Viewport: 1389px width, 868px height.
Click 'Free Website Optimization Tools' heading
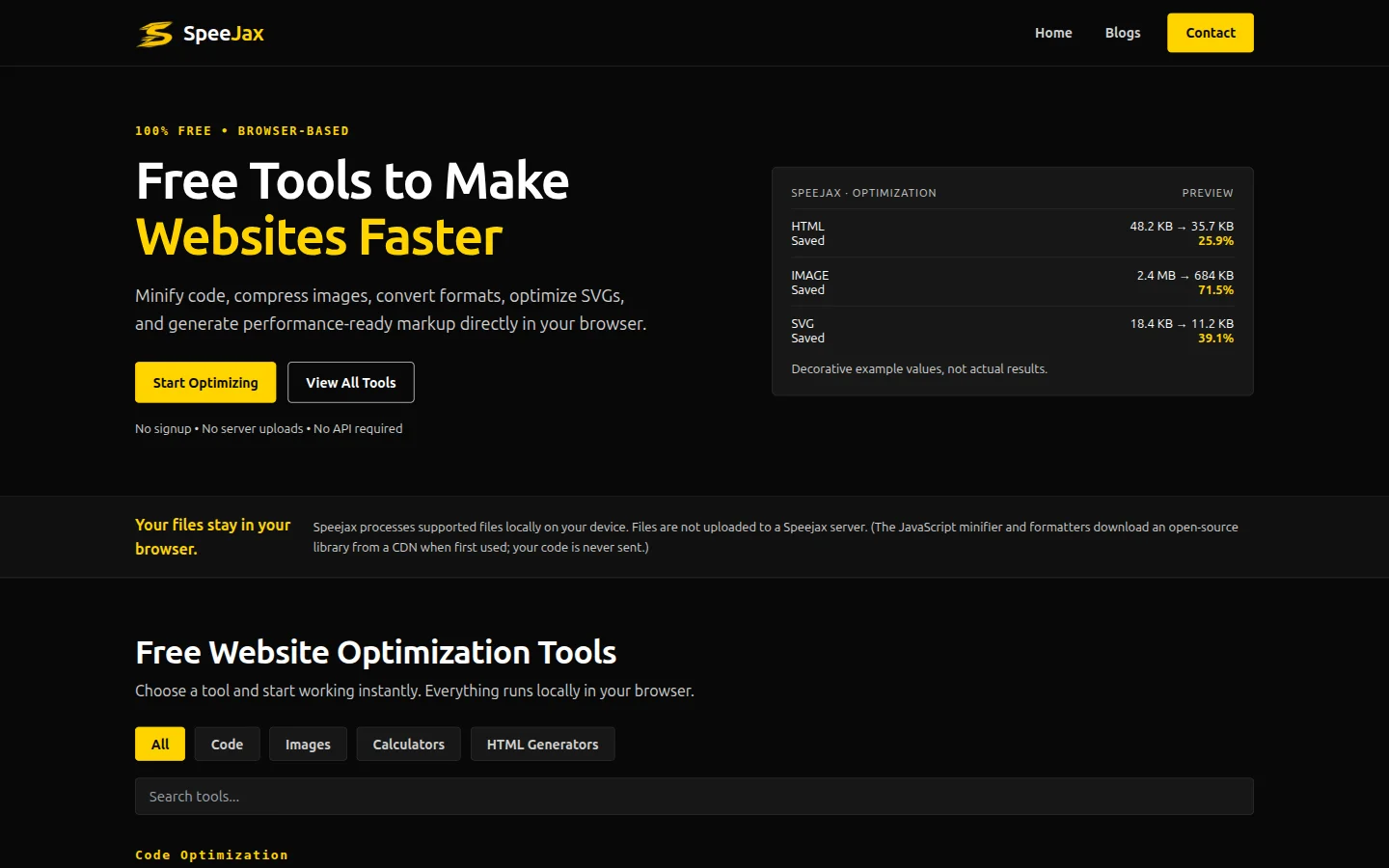[376, 653]
